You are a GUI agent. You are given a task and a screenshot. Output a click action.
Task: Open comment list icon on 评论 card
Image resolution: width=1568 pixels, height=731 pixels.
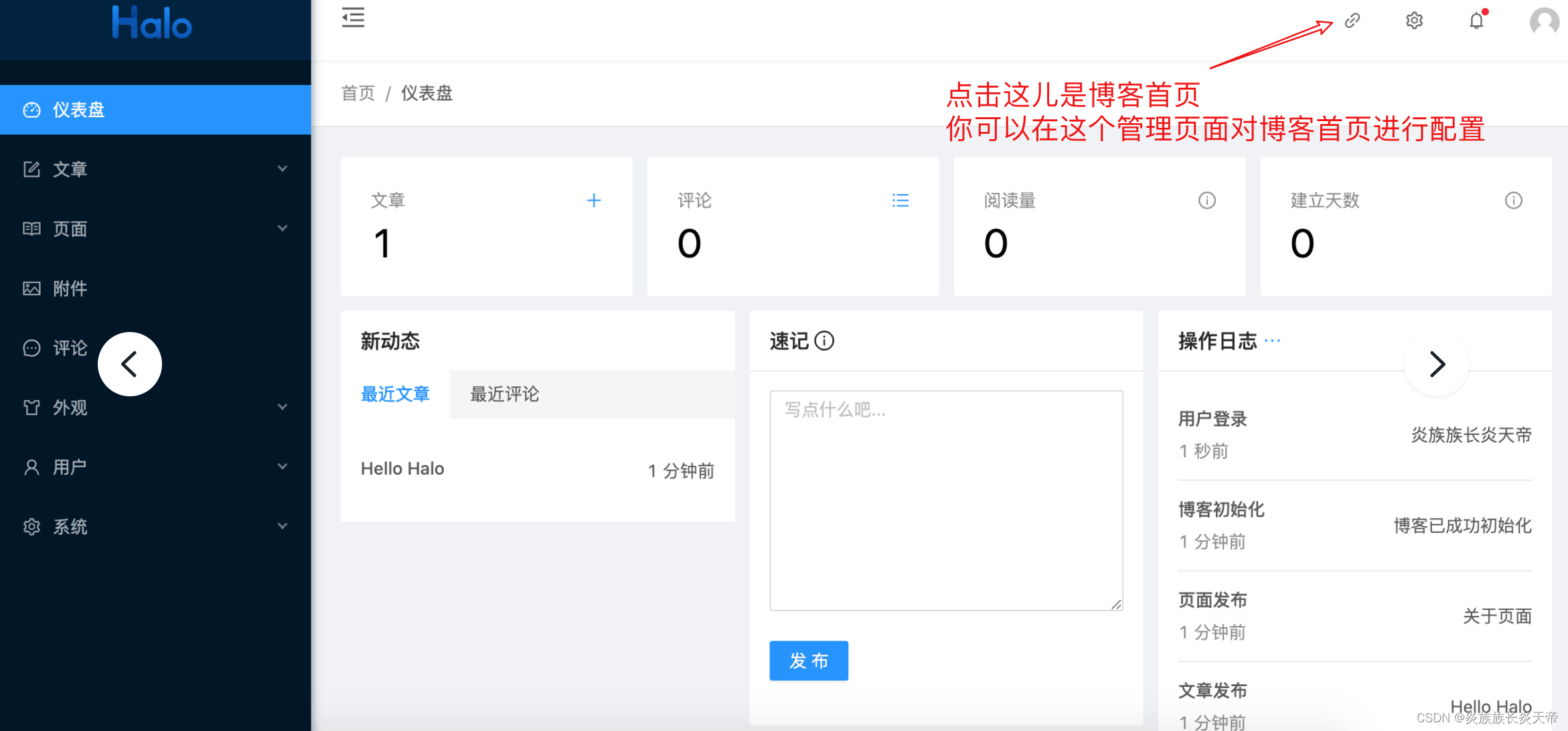pos(900,200)
